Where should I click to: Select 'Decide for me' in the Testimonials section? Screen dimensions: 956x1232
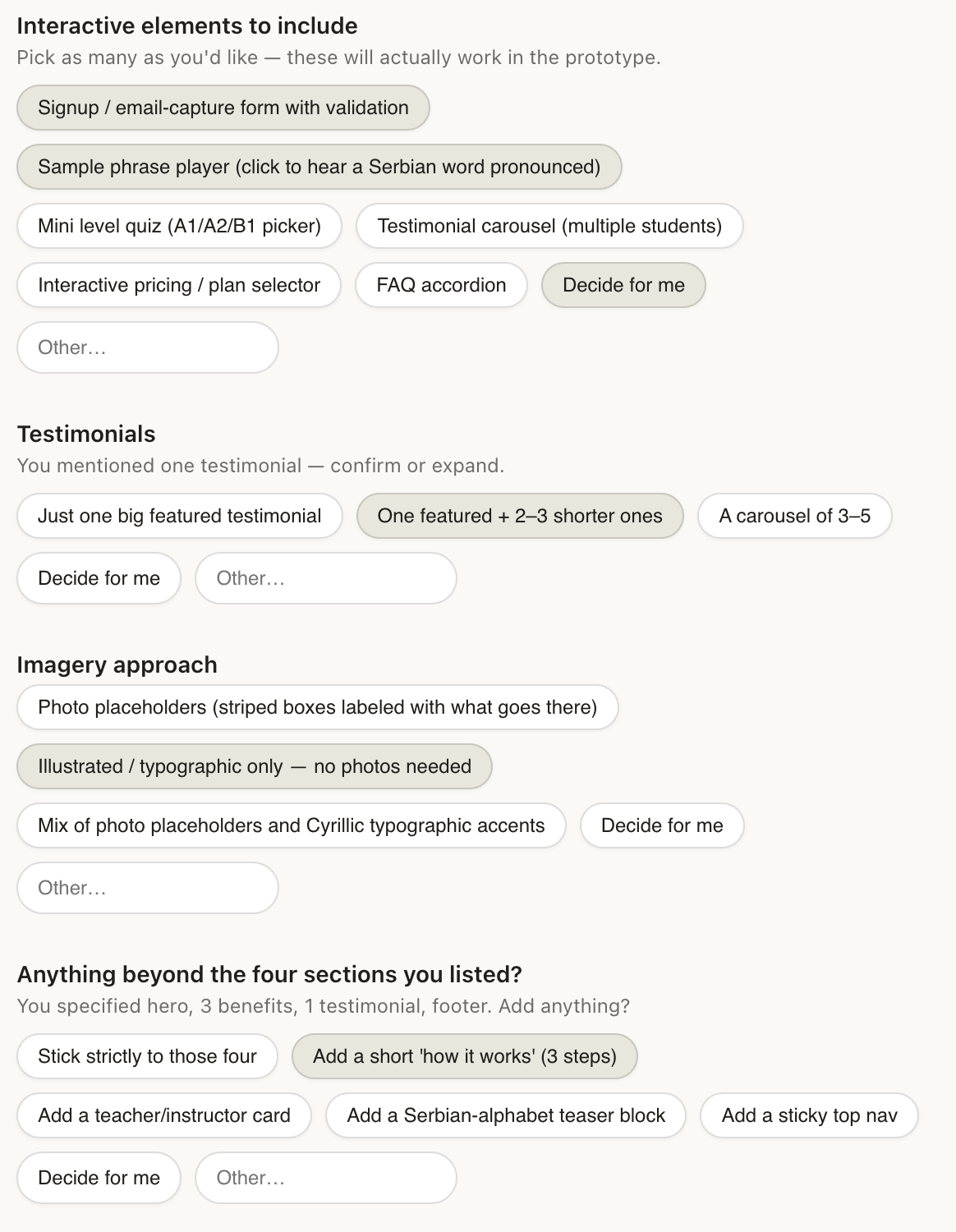pyautogui.click(x=98, y=578)
